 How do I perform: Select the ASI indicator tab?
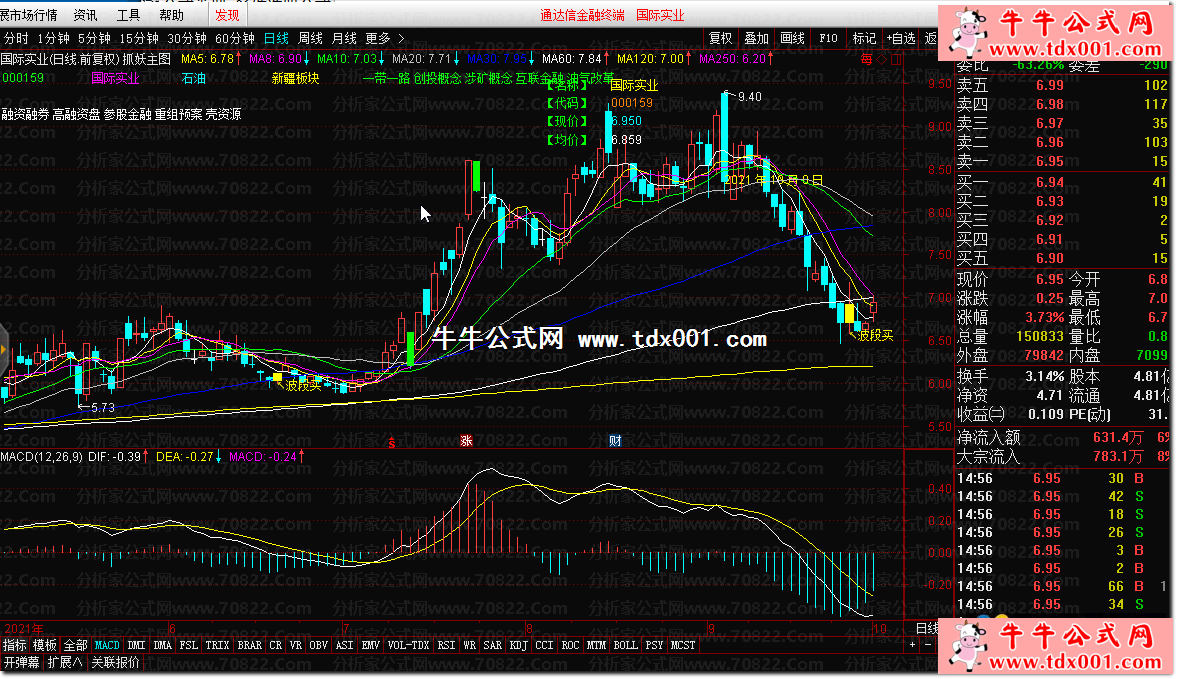344,645
